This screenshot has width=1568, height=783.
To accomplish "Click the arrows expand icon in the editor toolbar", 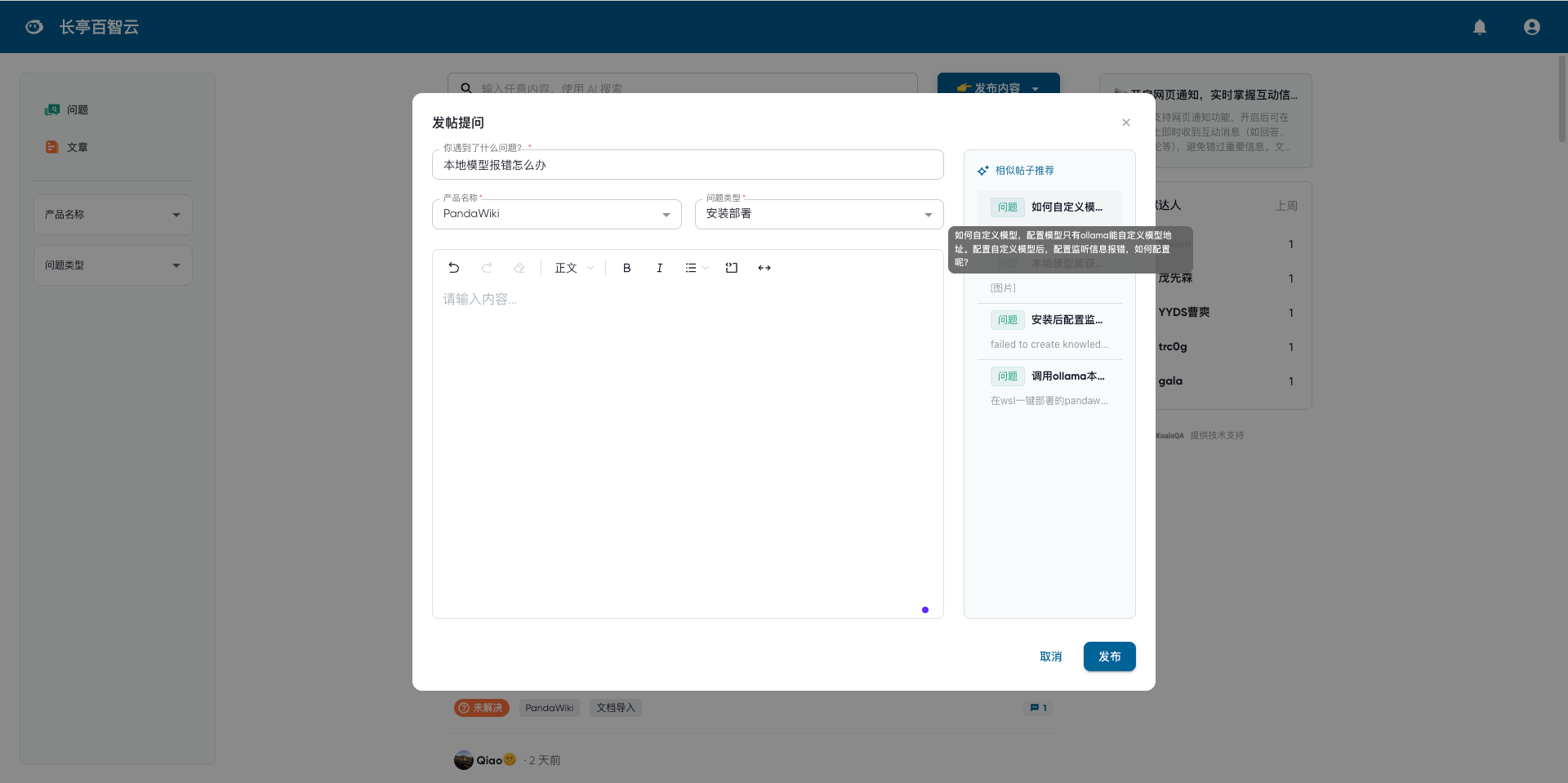I will click(x=764, y=268).
